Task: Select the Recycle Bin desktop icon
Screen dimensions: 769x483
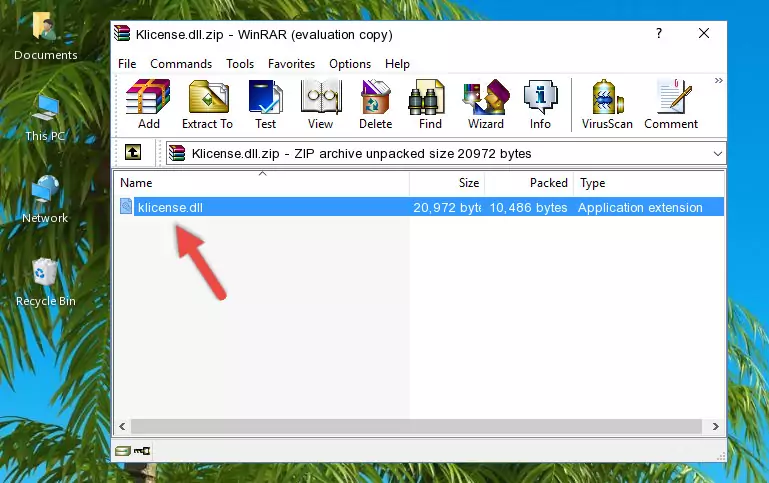Action: click(46, 282)
